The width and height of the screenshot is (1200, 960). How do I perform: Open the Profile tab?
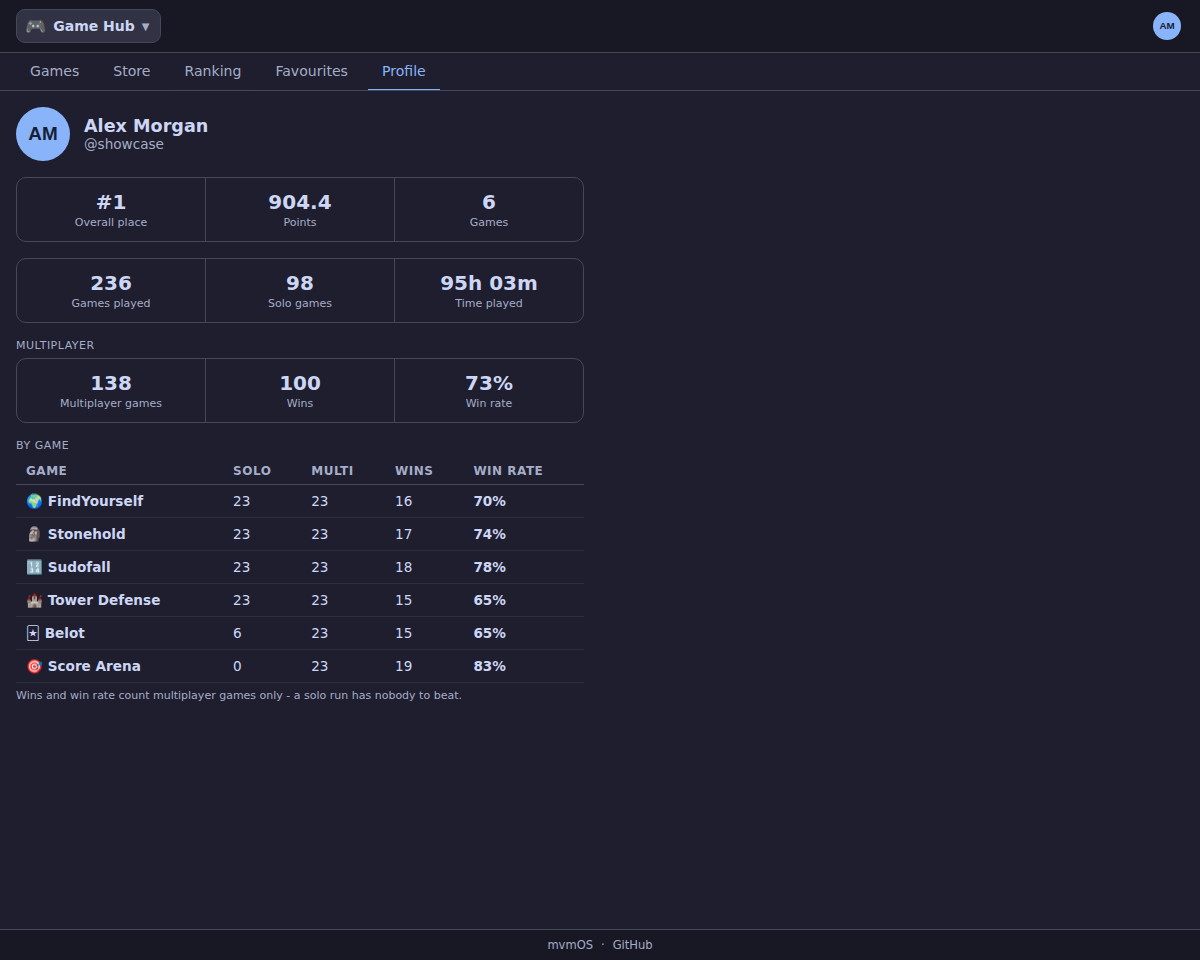[404, 71]
